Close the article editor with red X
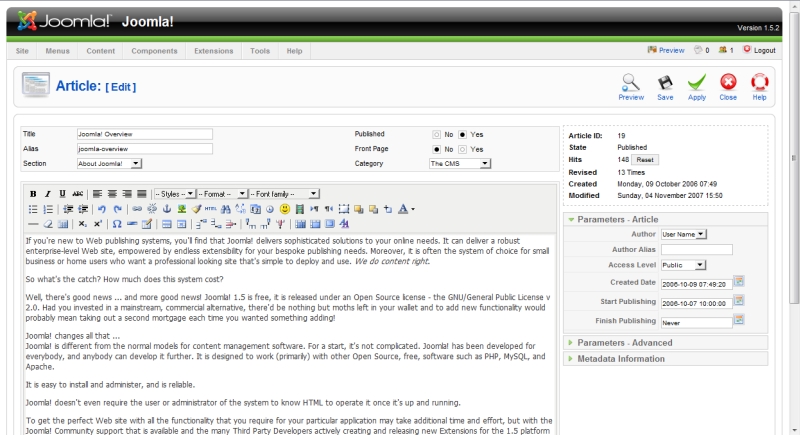800x435 pixels. click(x=728, y=87)
